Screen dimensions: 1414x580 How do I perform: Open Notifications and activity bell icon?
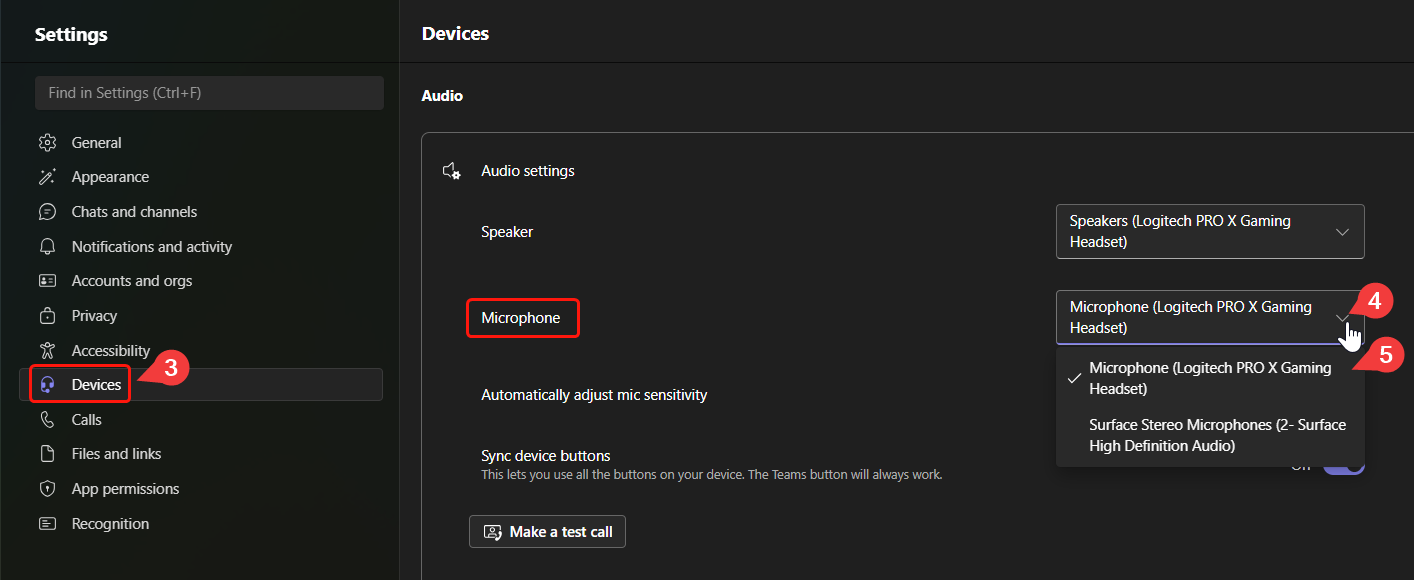[x=47, y=246]
